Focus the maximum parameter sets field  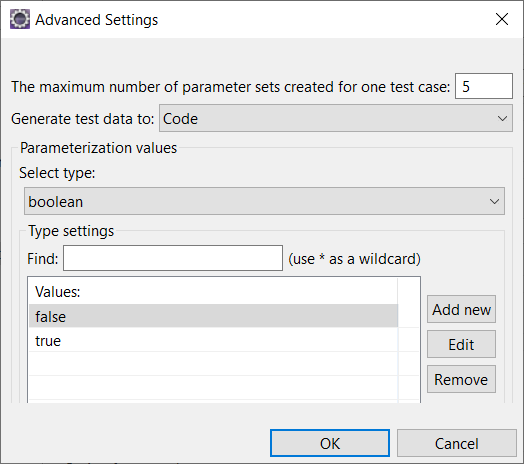point(484,86)
